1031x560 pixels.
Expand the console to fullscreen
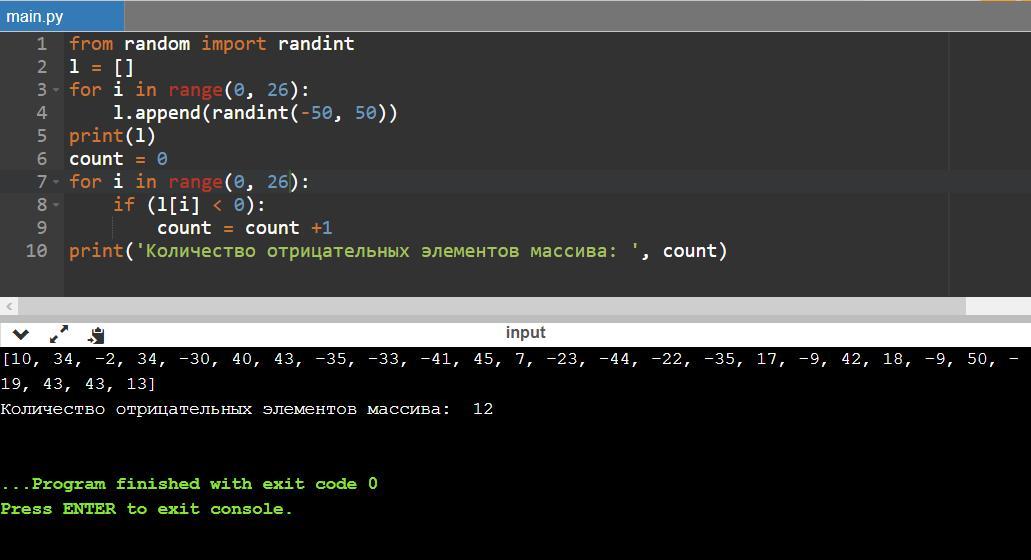59,334
